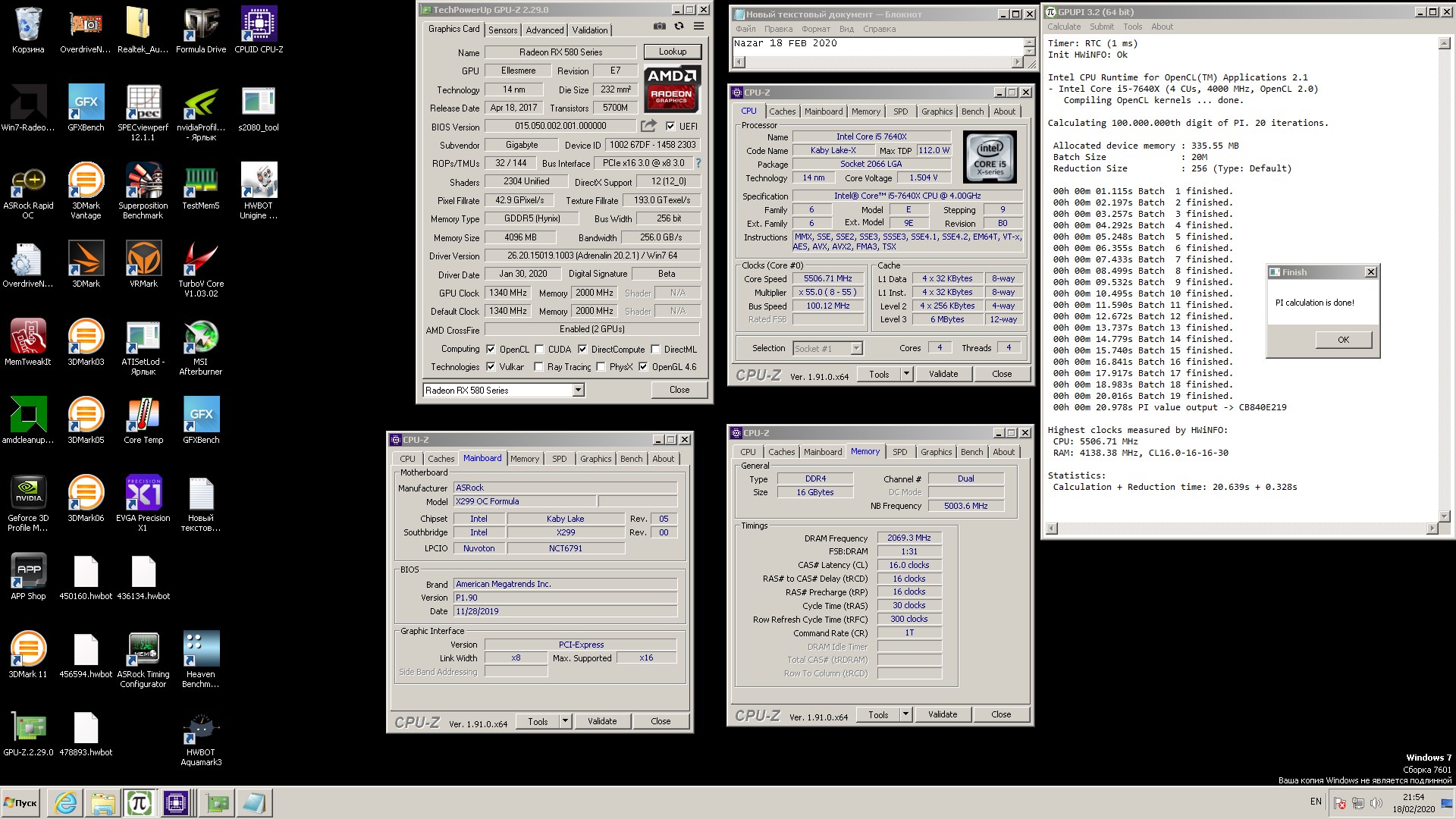Switch to Sensors tab in GPU-Z
This screenshot has height=819, width=1456.
pos(503,30)
